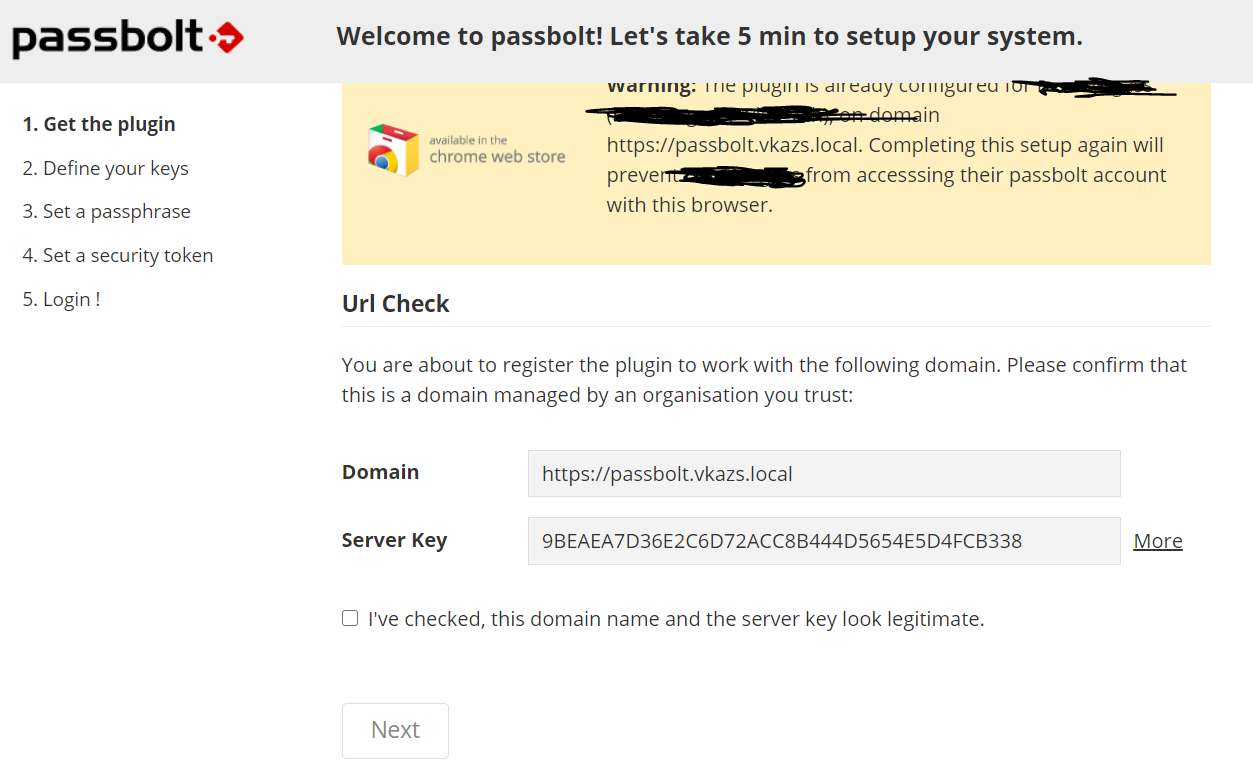Click the Welcome to passbolt header title
The height and width of the screenshot is (773, 1253).
710,37
